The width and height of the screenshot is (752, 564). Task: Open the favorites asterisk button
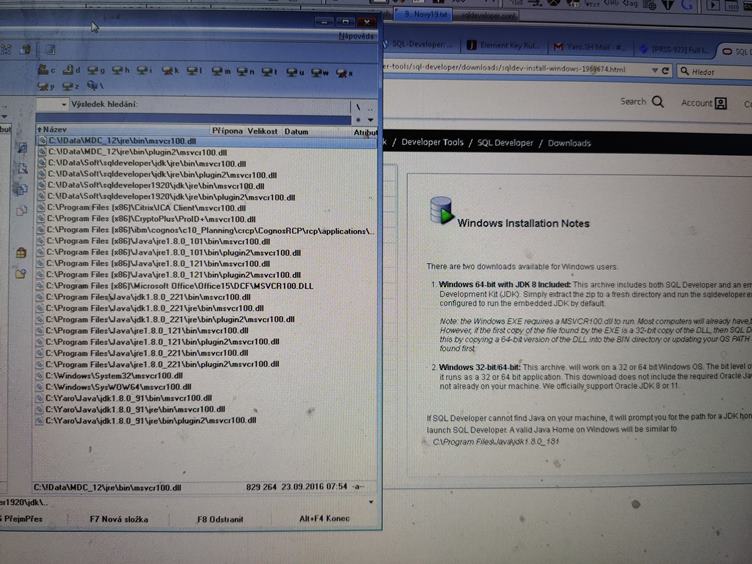click(358, 120)
